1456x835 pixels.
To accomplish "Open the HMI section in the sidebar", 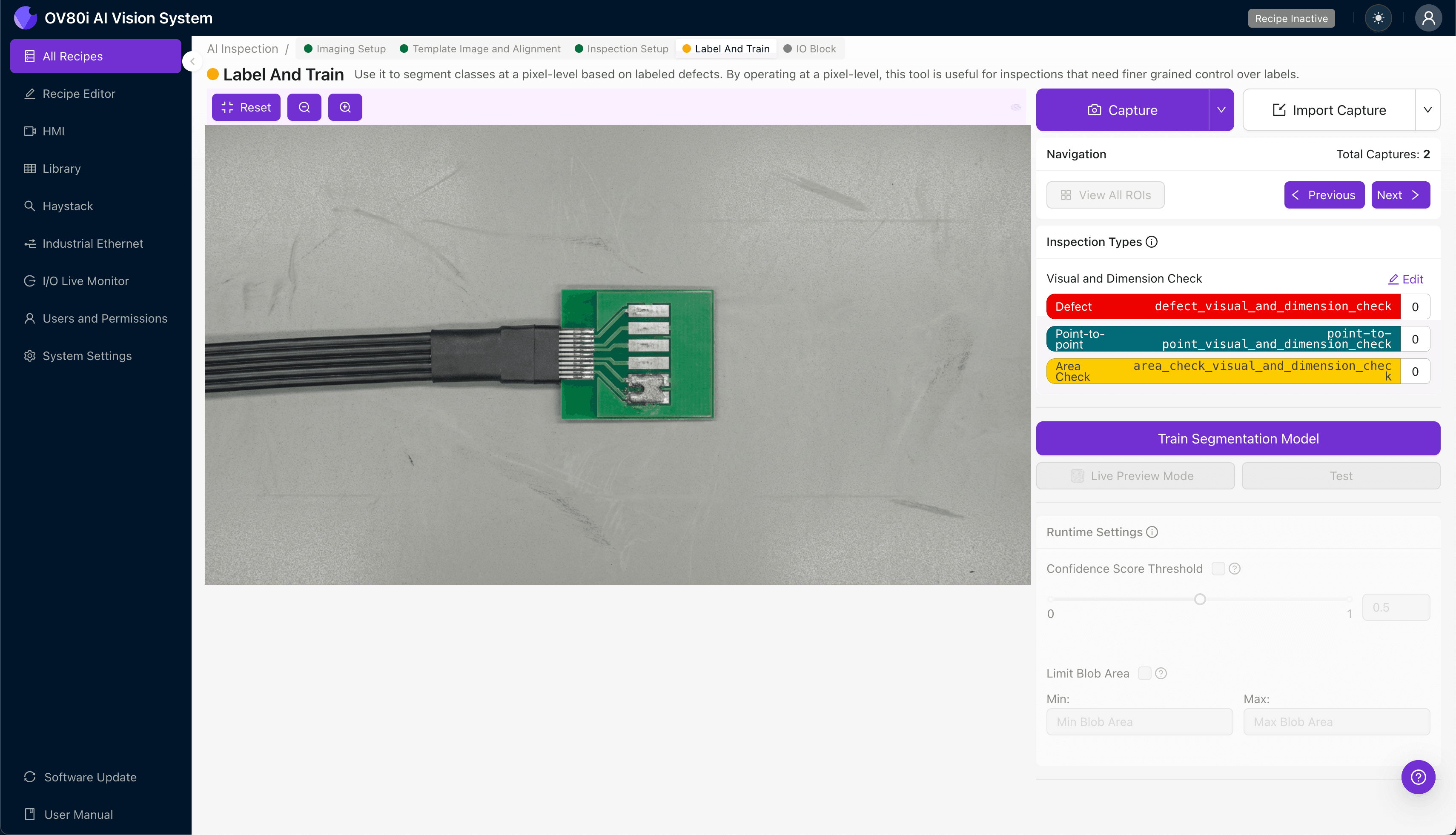I will click(x=54, y=131).
